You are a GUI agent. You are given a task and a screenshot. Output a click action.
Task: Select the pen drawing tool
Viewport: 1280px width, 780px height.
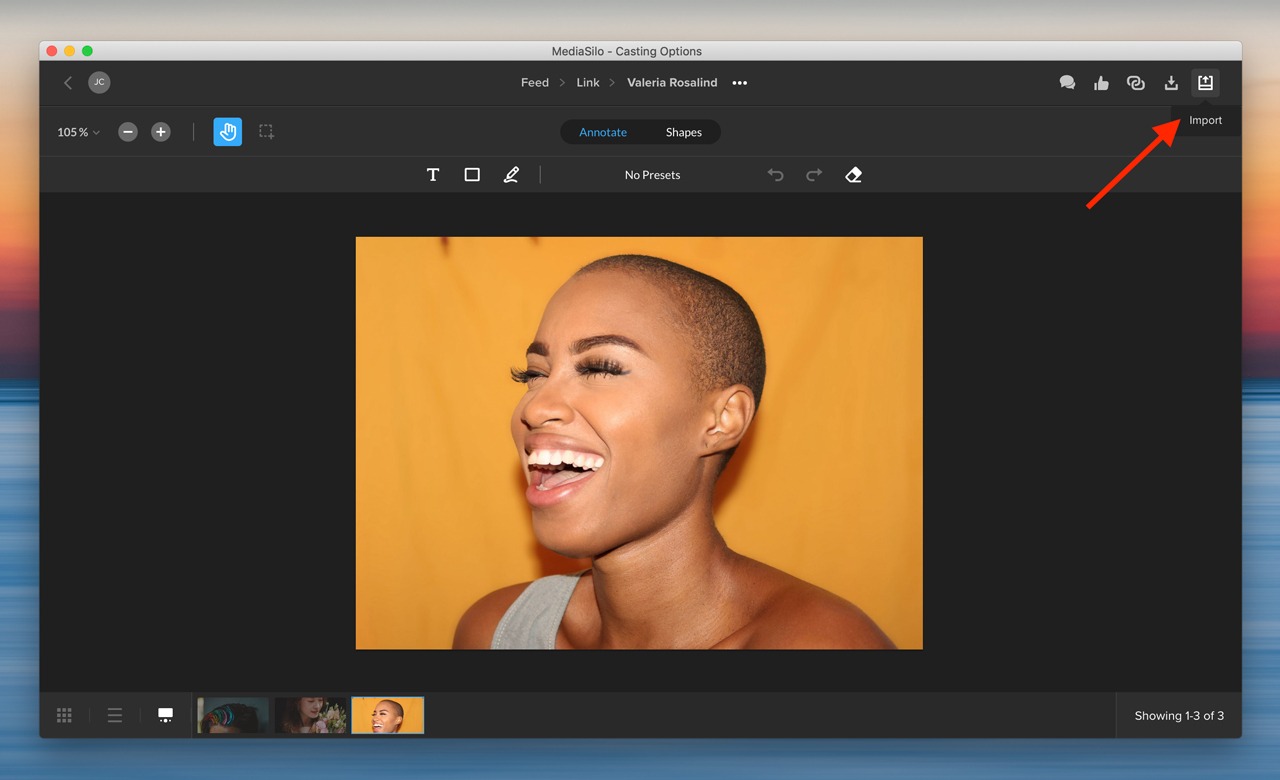click(511, 175)
